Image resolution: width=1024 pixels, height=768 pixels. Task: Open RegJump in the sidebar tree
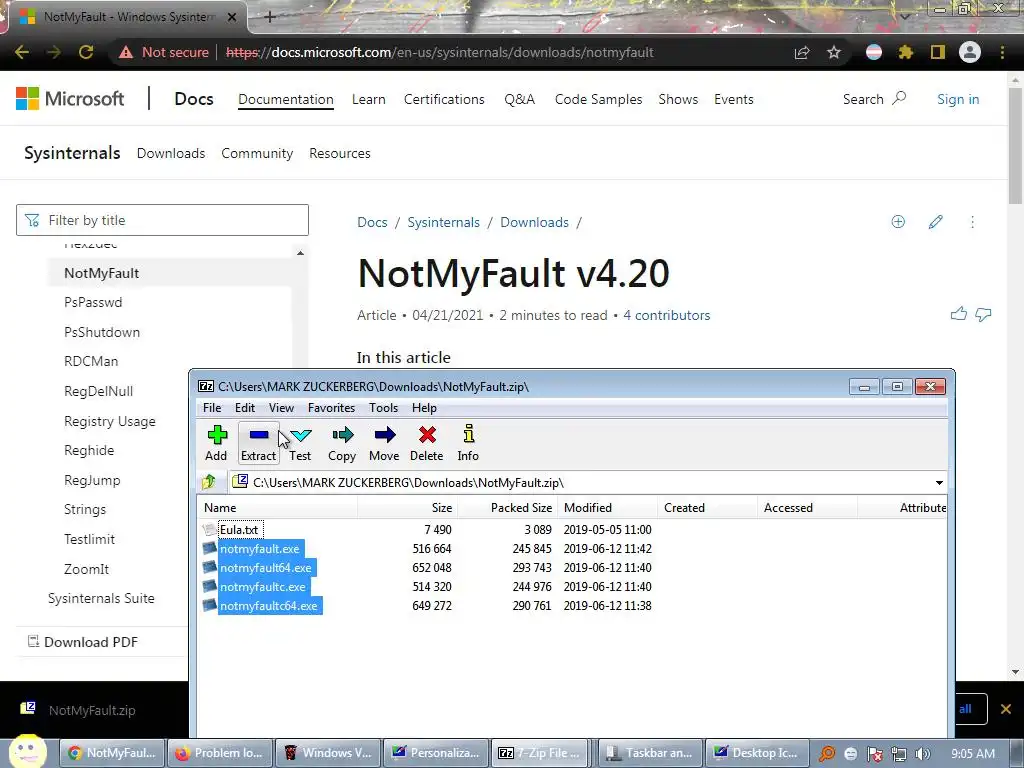[92, 480]
